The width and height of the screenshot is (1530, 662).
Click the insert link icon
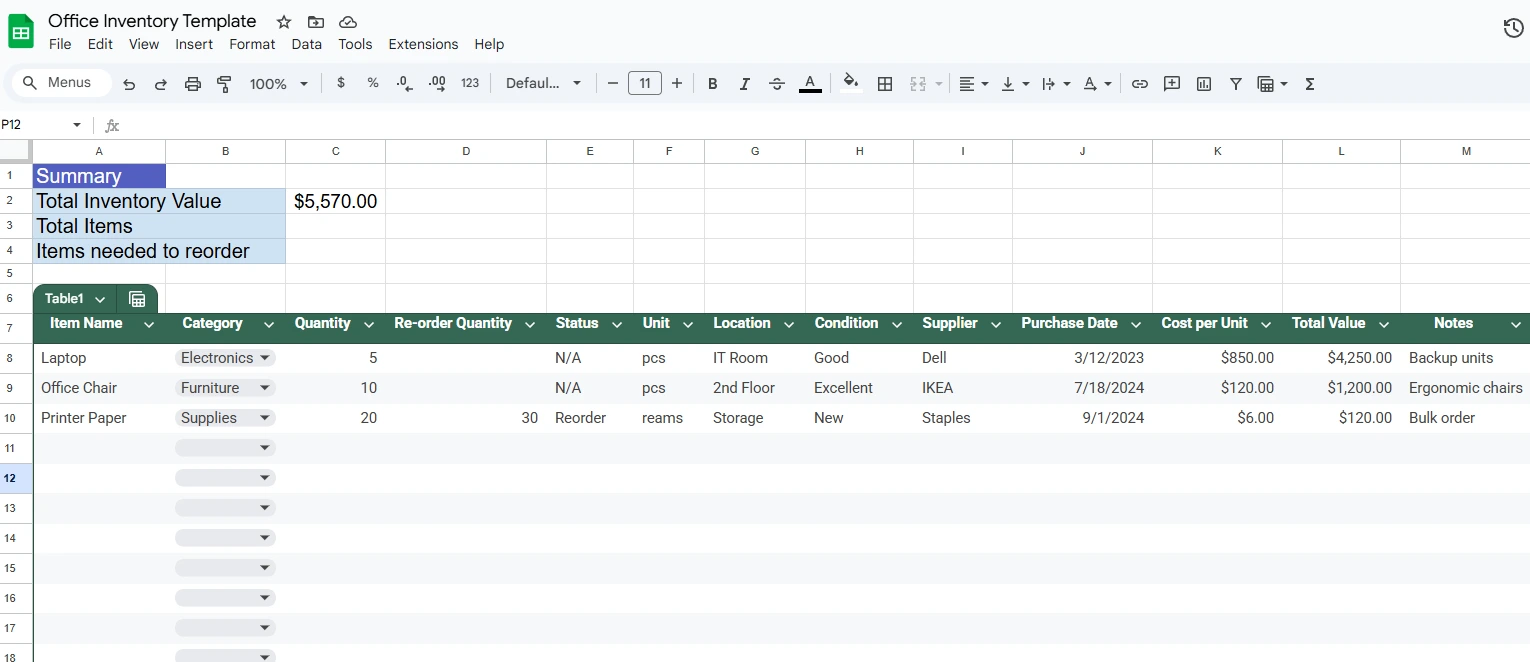[1139, 84]
